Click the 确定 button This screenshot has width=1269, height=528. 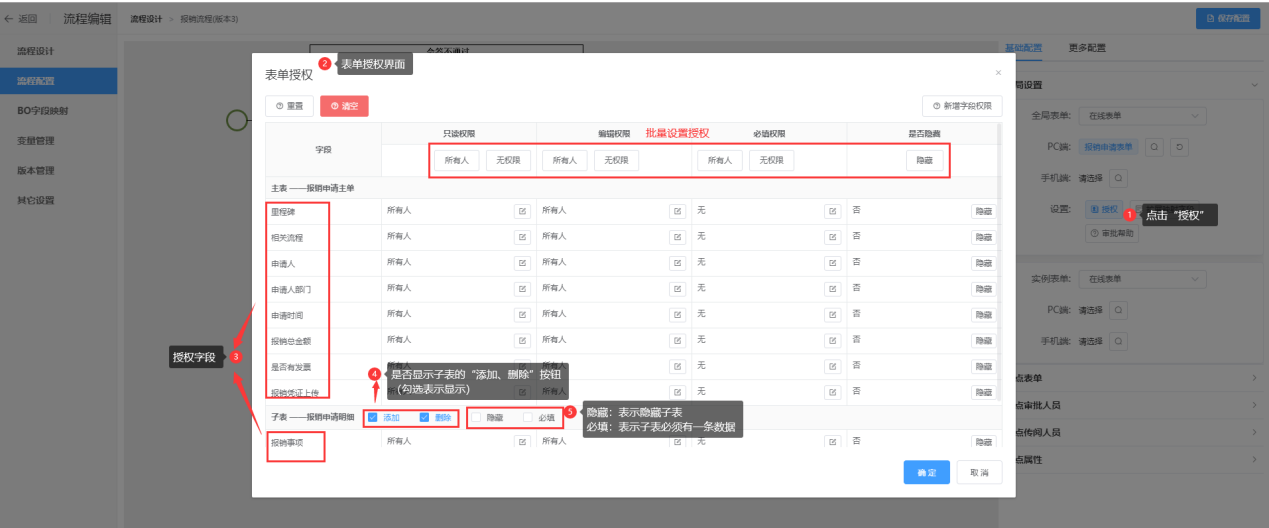point(926,473)
